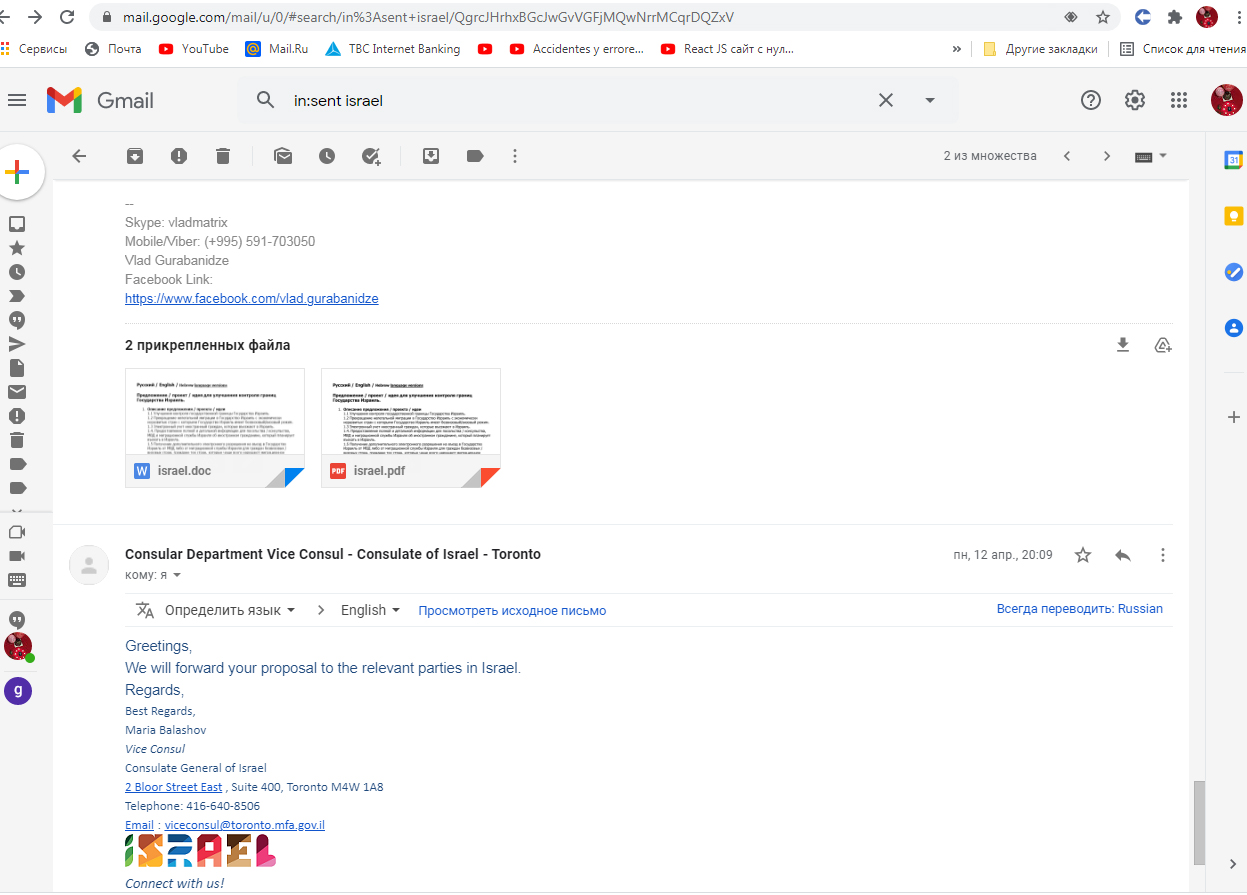
Task: Open the israel.pdf attachment thumbnail
Action: click(x=410, y=427)
